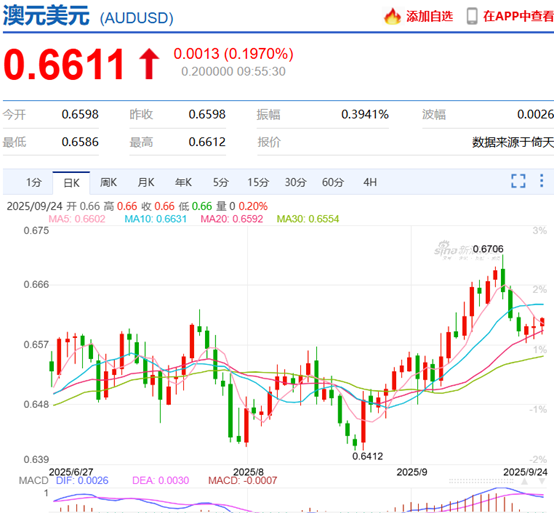This screenshot has height=513, width=554.
Task: Click the change value 0.0013 (0.1970%)
Action: [234, 54]
